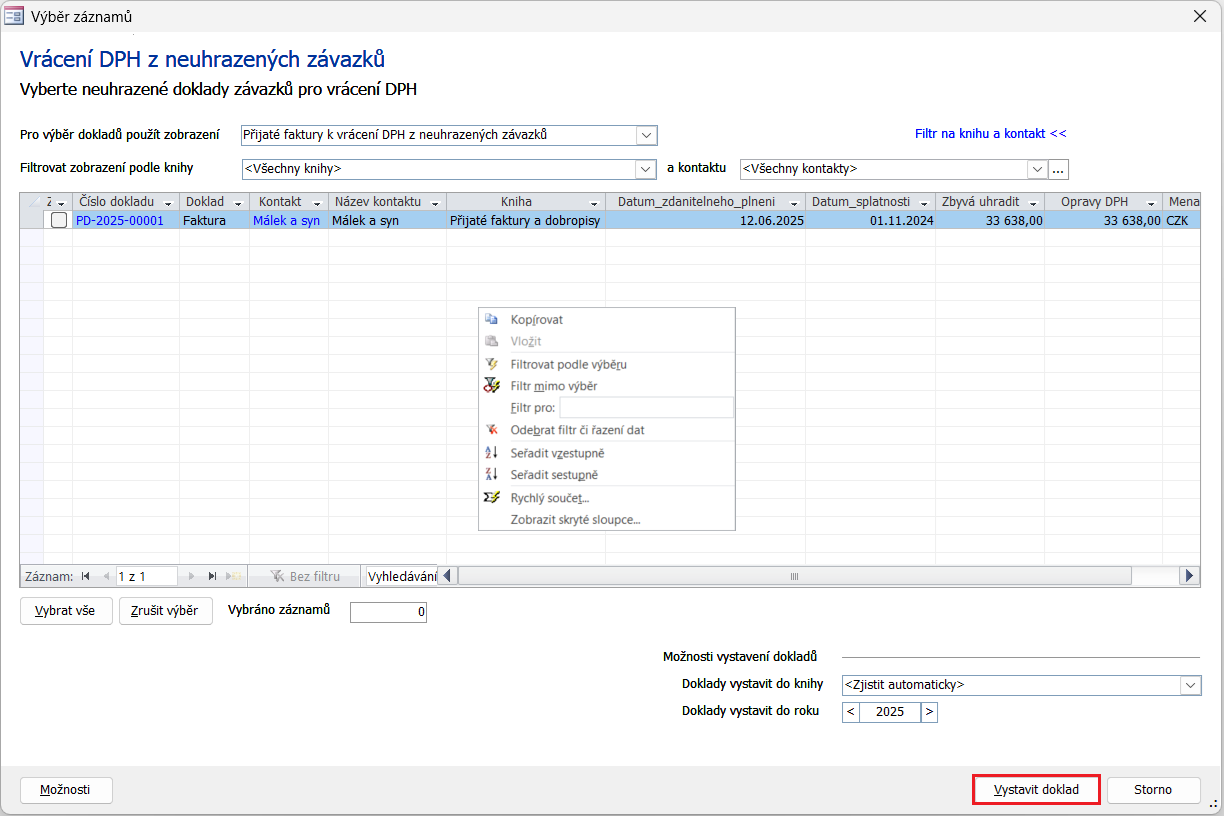
Task: Open Číslo dokladu column filter arrow
Action: coord(168,202)
